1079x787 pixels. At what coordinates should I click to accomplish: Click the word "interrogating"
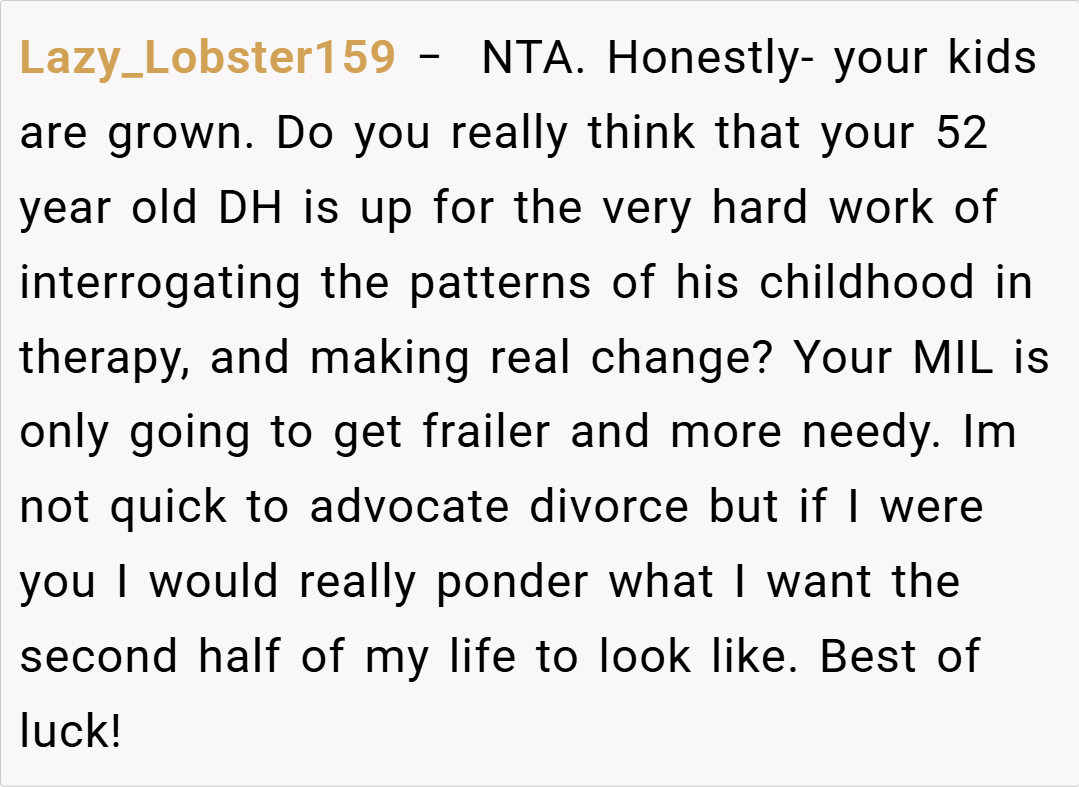pyautogui.click(x=160, y=283)
